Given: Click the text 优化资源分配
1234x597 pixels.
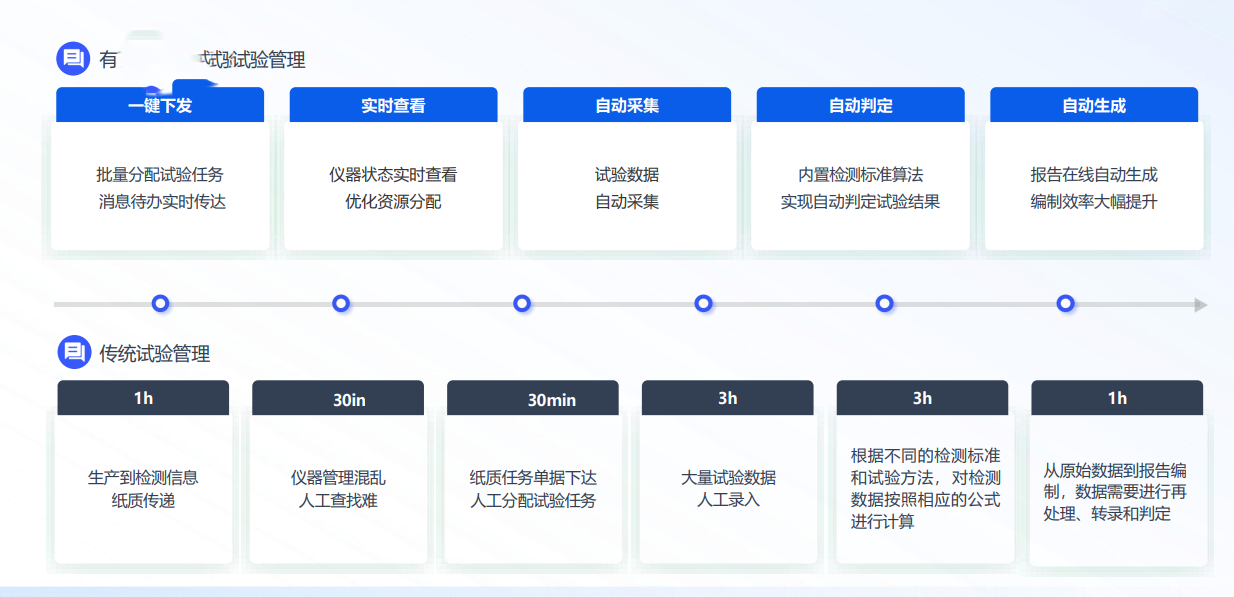Looking at the screenshot, I should tap(393, 202).
